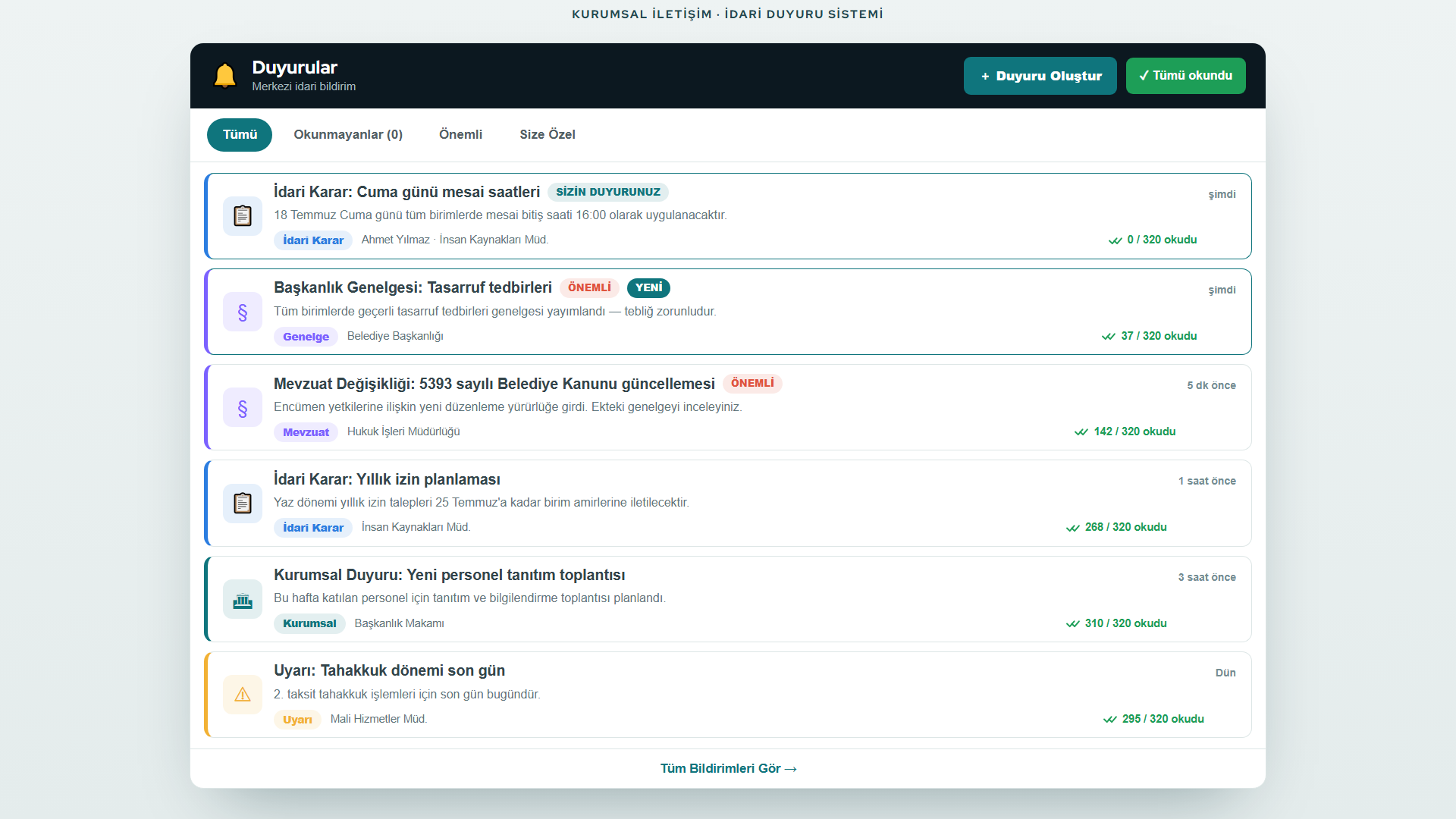Screen dimensions: 1456x819
Task: Click the ÖNEMLİ badge on Mevzuat Değişikliği
Action: [x=752, y=384]
